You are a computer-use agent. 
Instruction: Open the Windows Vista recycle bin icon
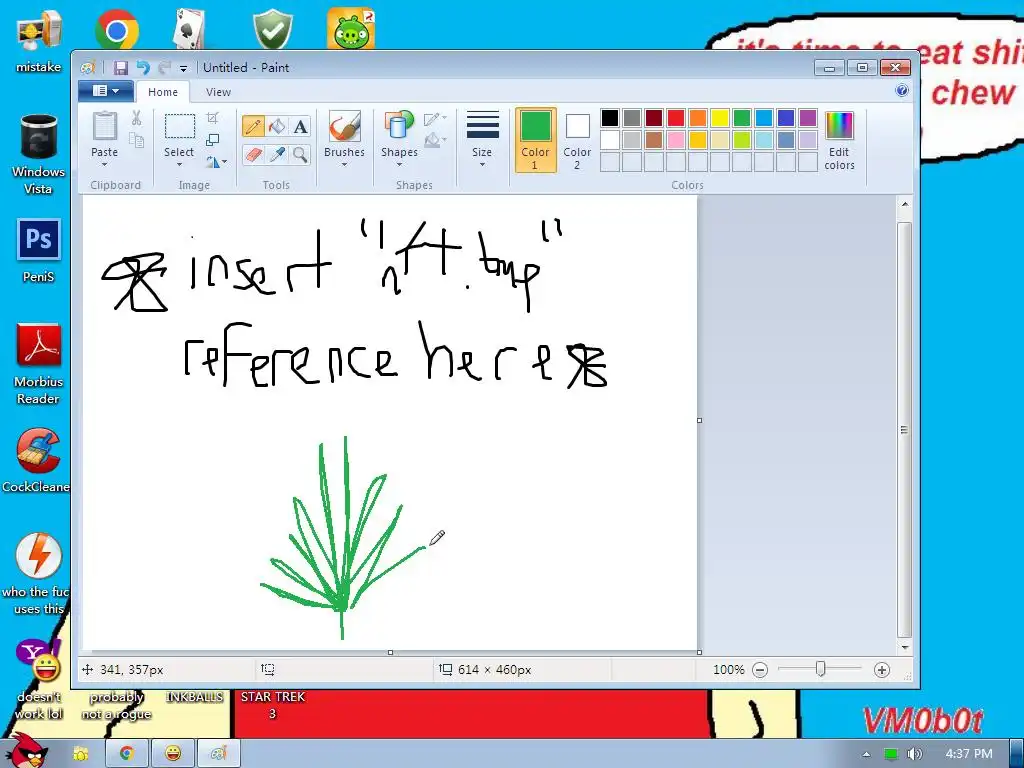[x=39, y=136]
